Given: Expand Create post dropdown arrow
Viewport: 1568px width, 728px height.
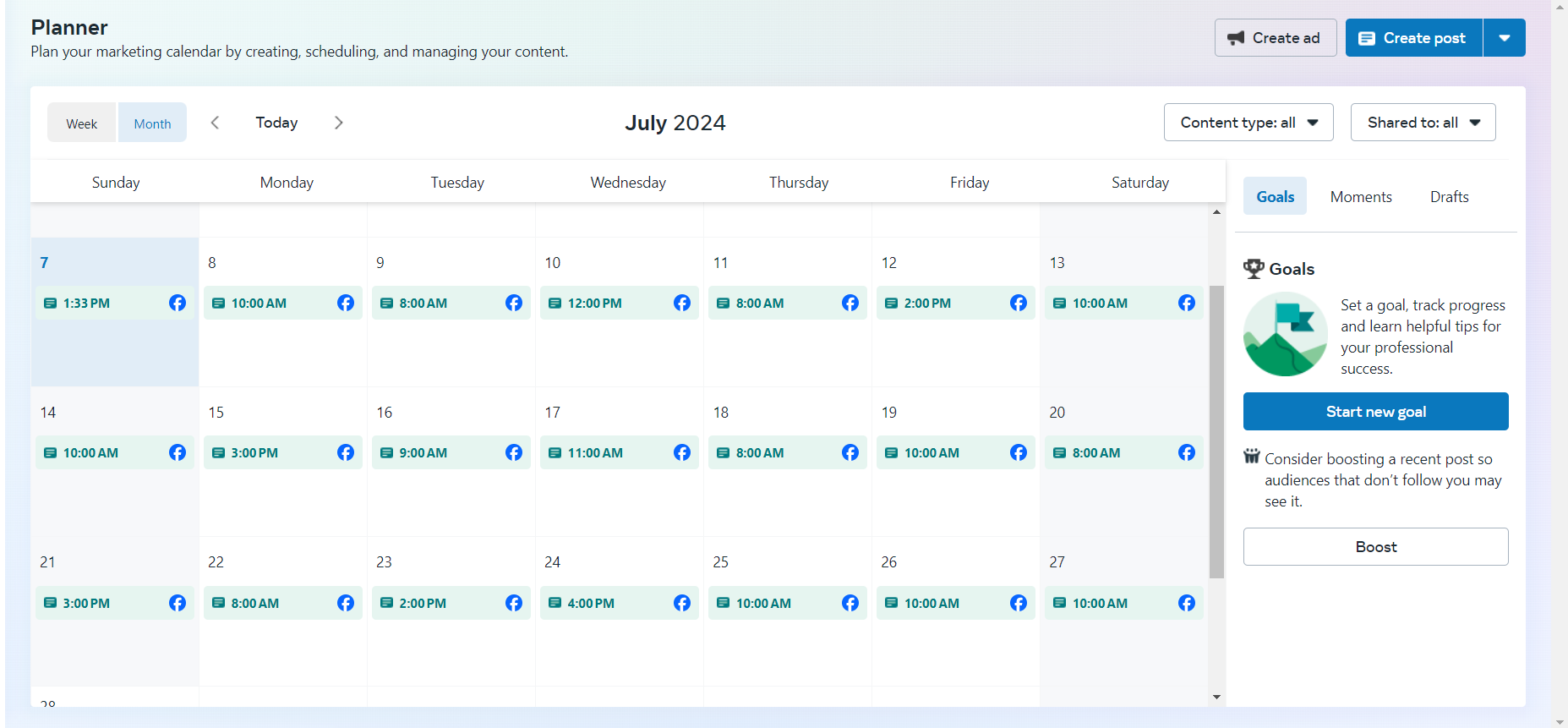Looking at the screenshot, I should 1505,38.
